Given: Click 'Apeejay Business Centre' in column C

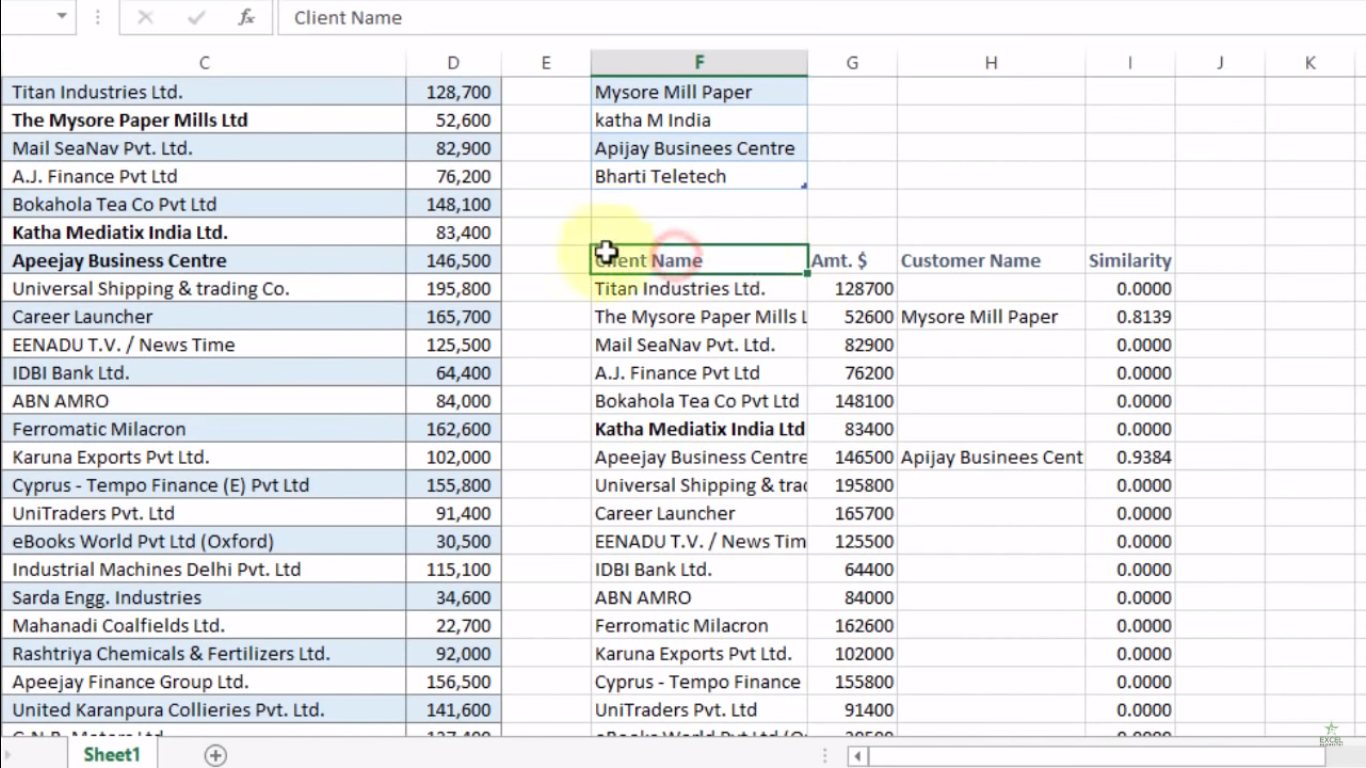Looking at the screenshot, I should click(204, 260).
